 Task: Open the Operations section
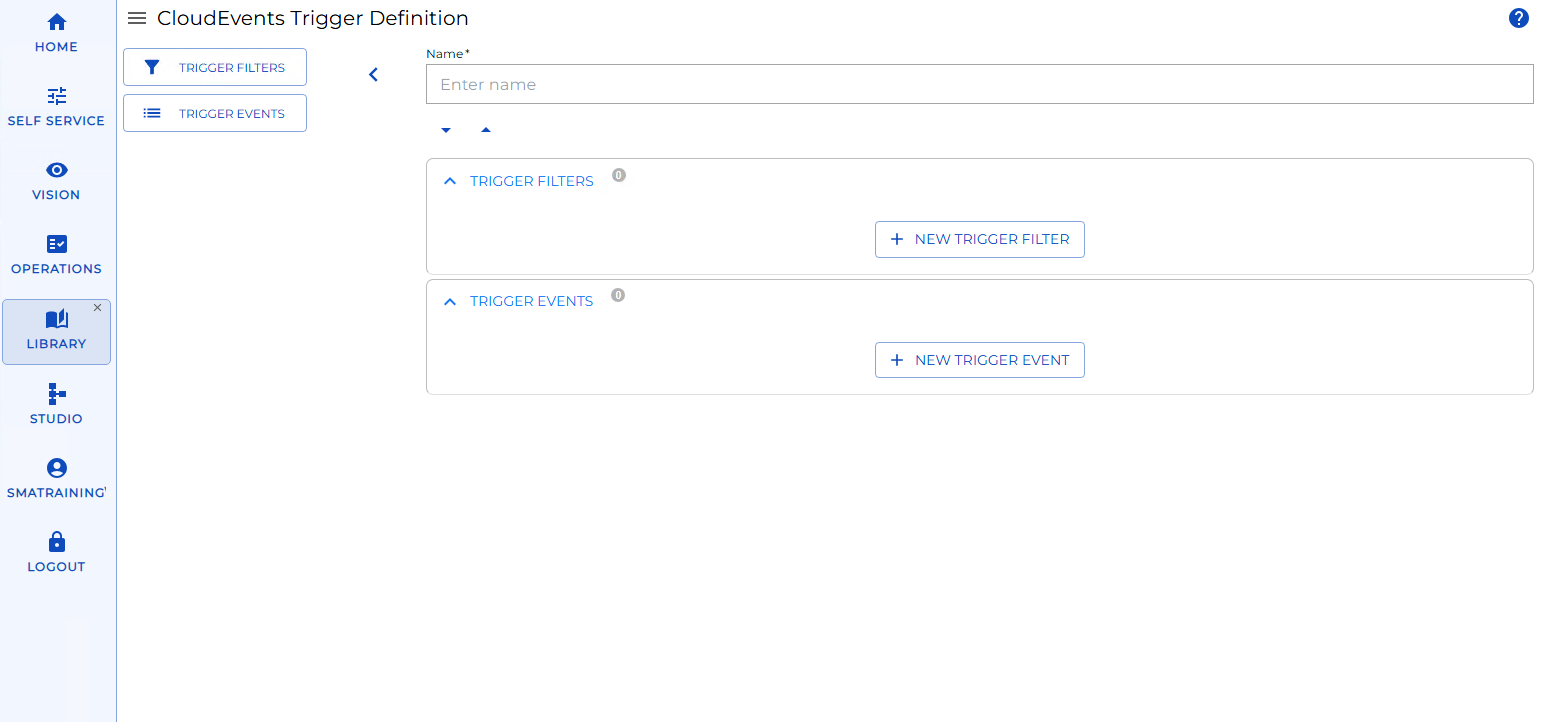pyautogui.click(x=56, y=255)
